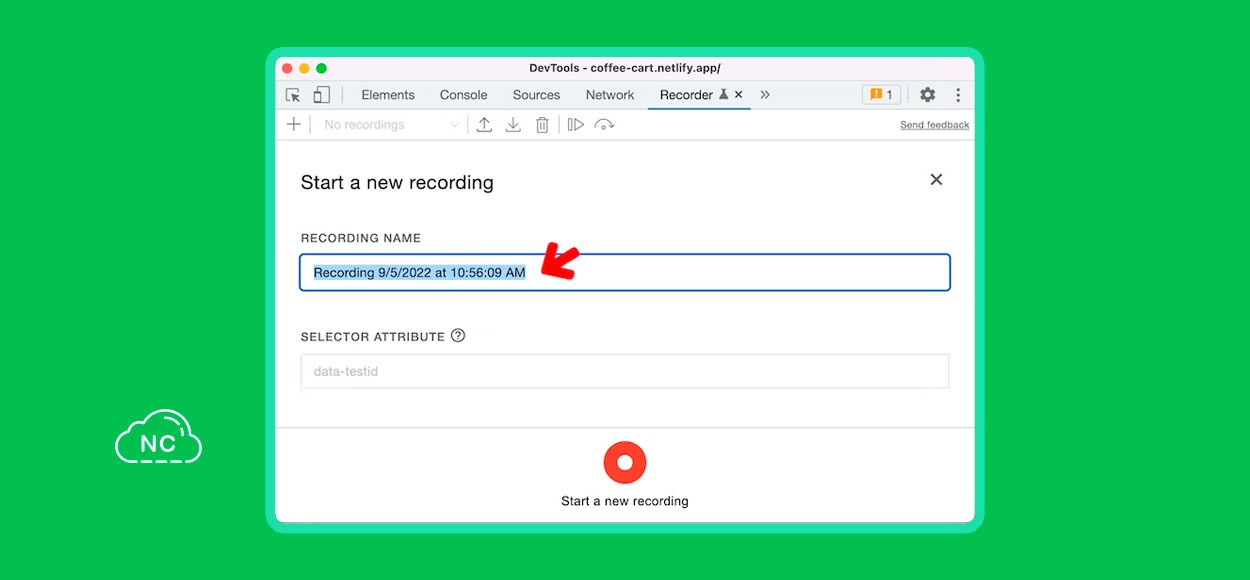This screenshot has height=580, width=1250.
Task: Click the Recording Name input field
Action: (x=625, y=272)
